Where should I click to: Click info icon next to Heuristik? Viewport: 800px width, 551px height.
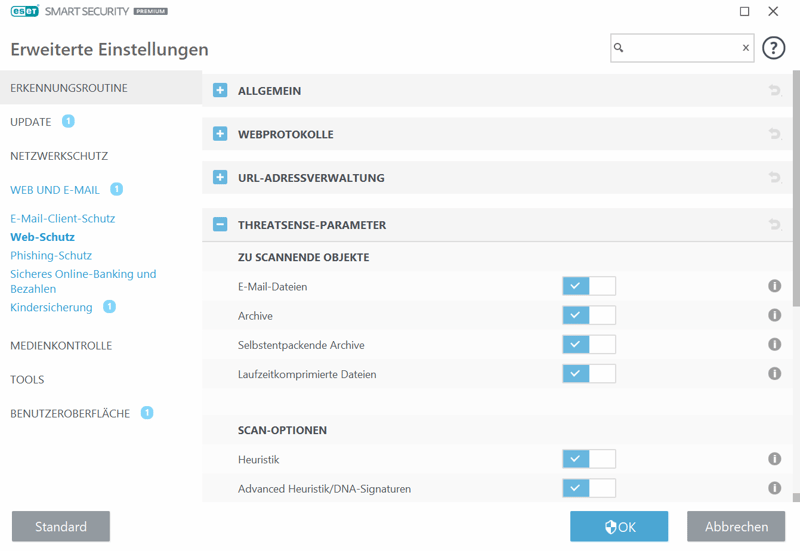pos(774,459)
